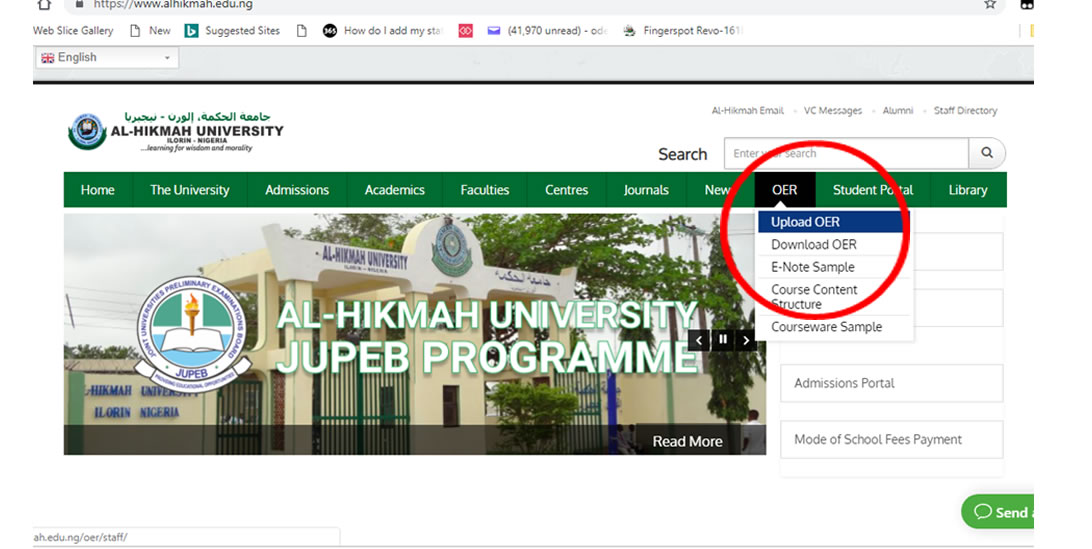
Task: Open the red diamond bookmark icon
Action: tap(465, 31)
